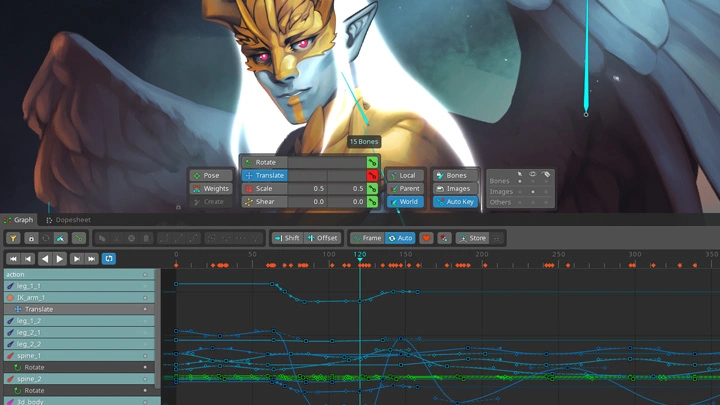Select the Shear tool

click(264, 202)
